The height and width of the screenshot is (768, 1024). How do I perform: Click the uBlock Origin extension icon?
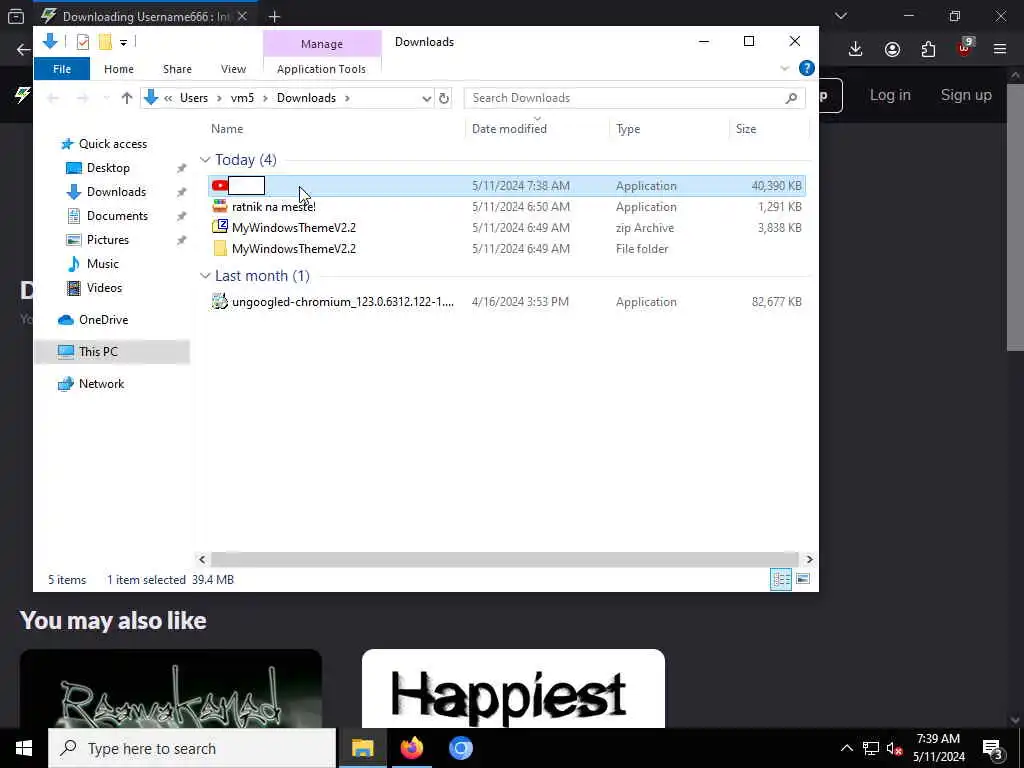tap(965, 48)
